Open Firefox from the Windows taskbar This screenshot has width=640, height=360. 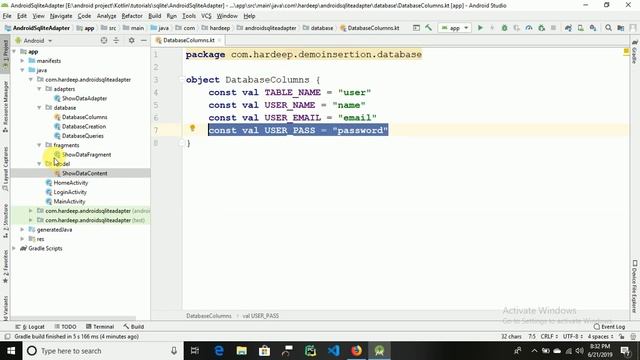click(x=356, y=351)
